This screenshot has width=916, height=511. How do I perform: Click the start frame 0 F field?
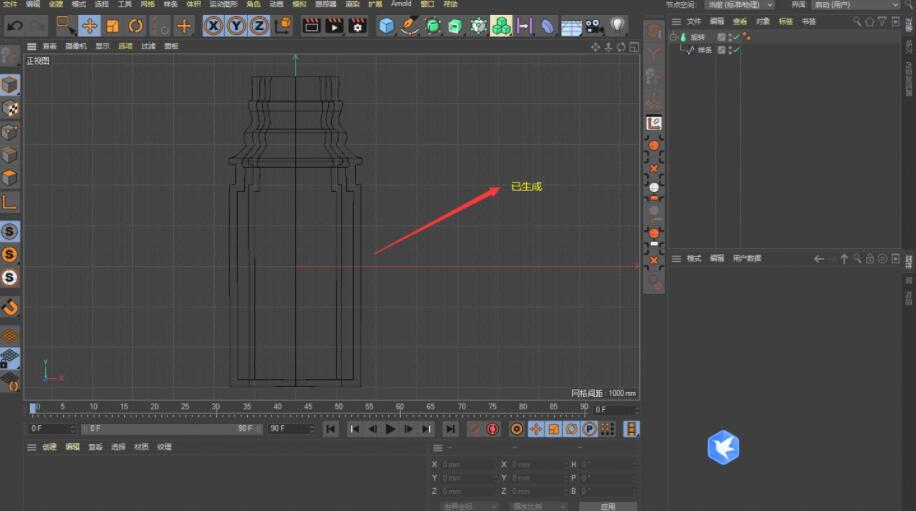pyautogui.click(x=52, y=429)
